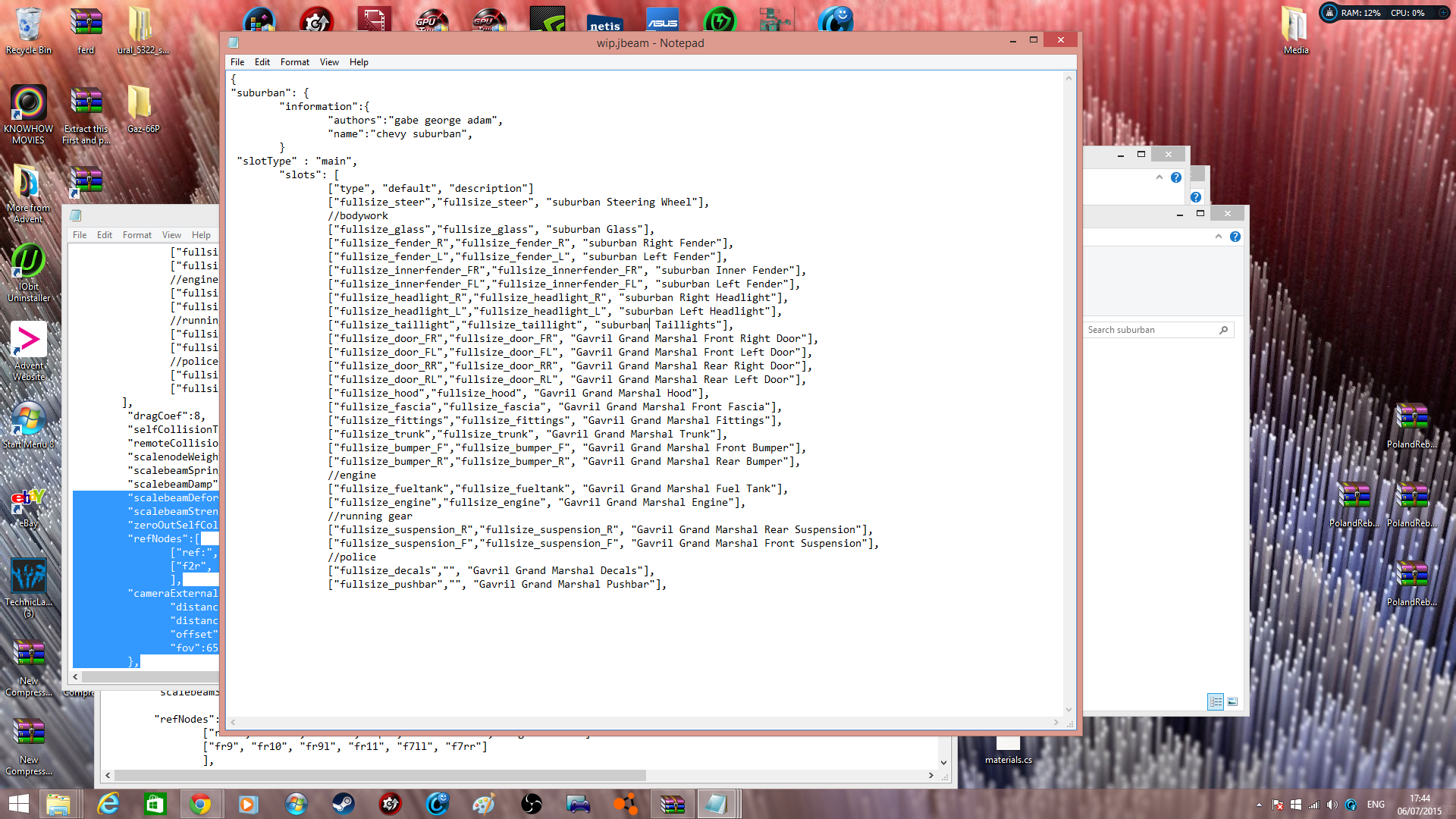Open Google Chrome from the taskbar
This screenshot has width=1456, height=819.
tap(200, 804)
